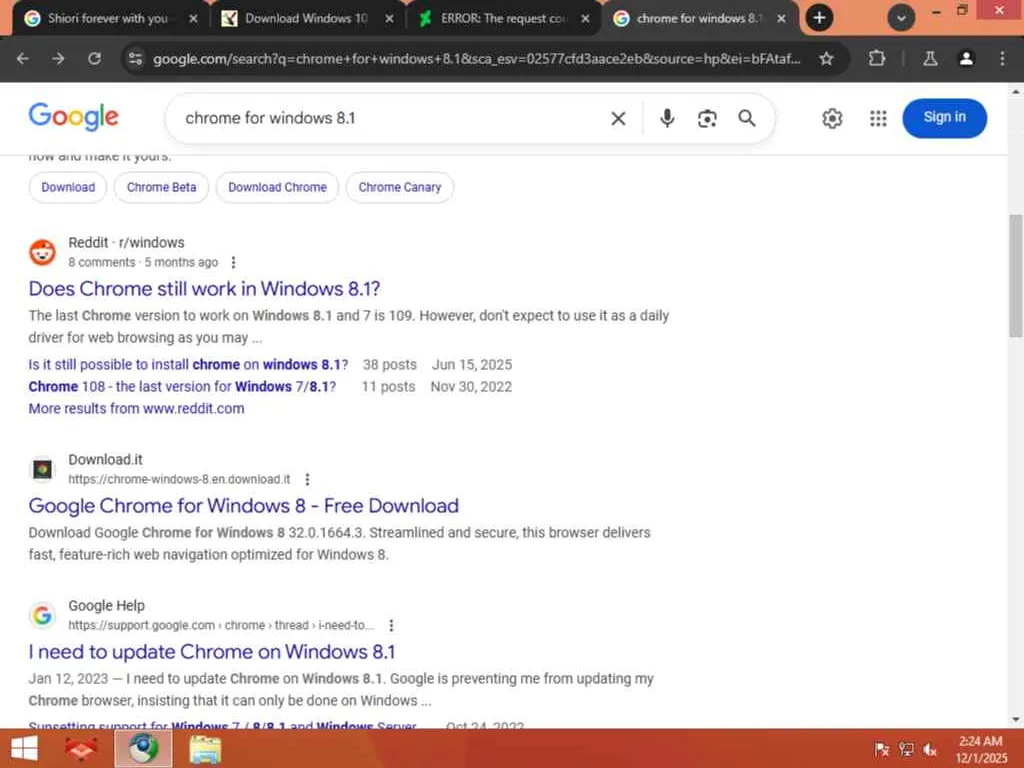Open More results from www.reddit.com

point(136,409)
